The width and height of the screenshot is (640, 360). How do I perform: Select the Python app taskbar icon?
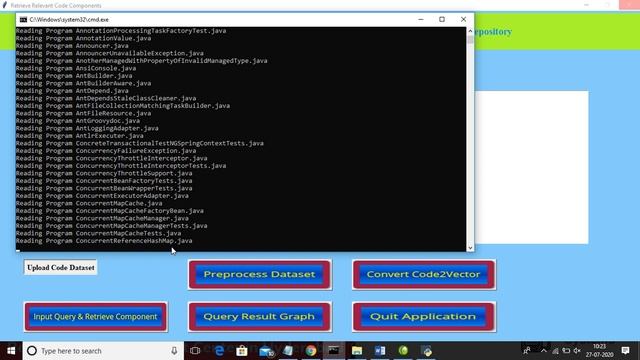coord(427,351)
